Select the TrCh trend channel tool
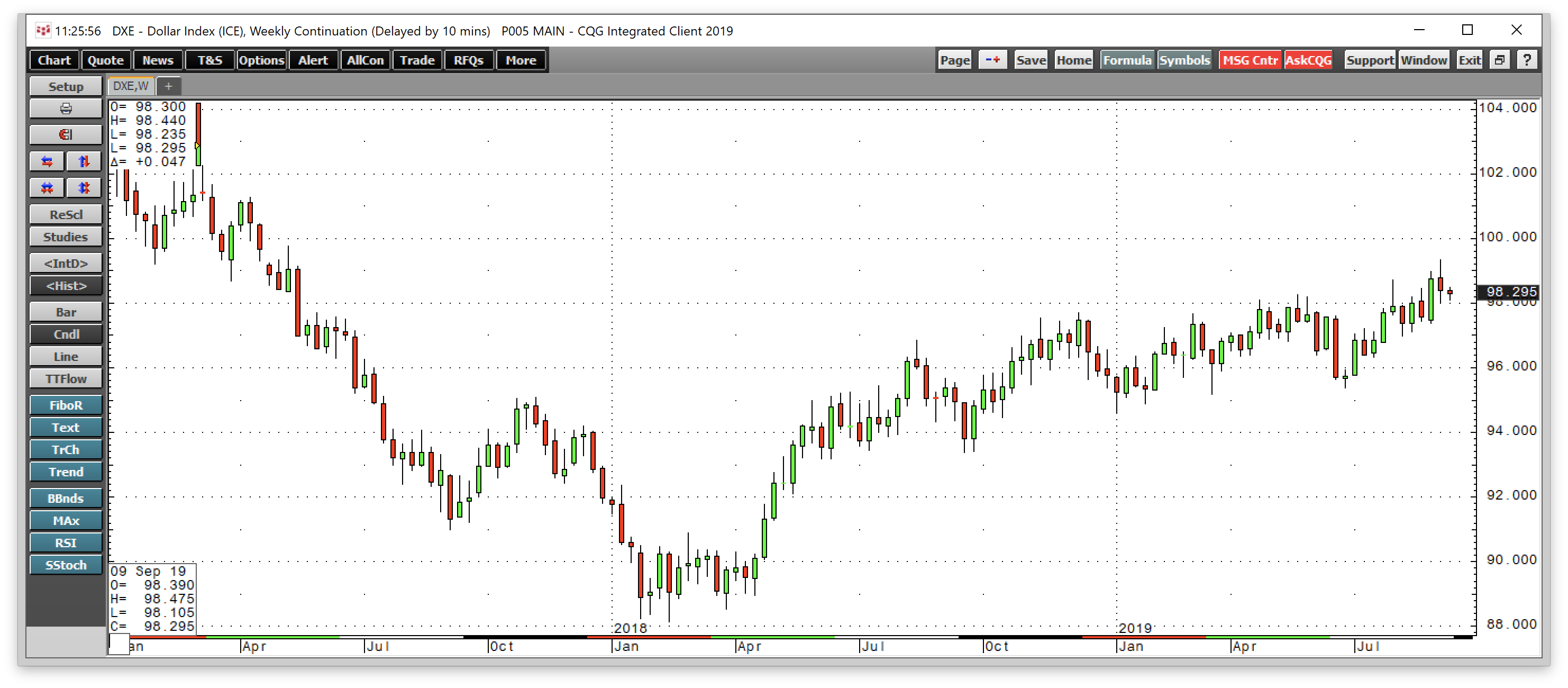This screenshot has width=1568, height=688. pyautogui.click(x=66, y=450)
